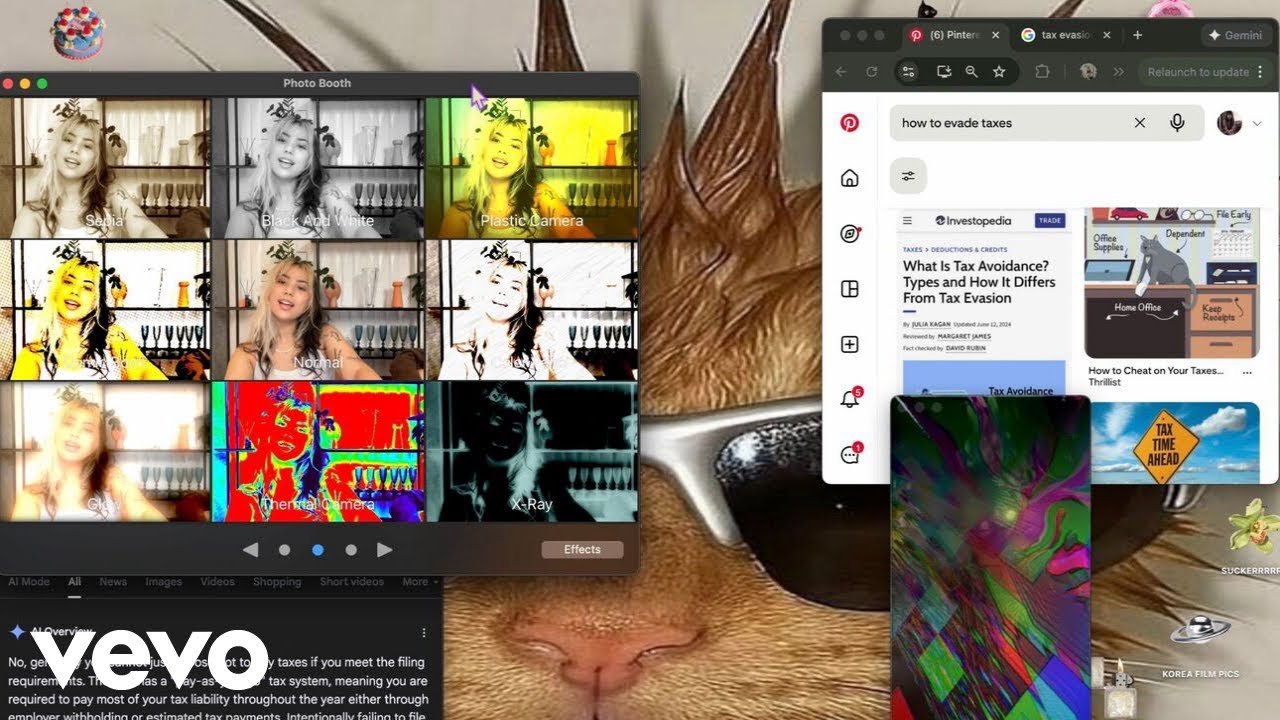Bookmark page with star icon

(x=998, y=72)
